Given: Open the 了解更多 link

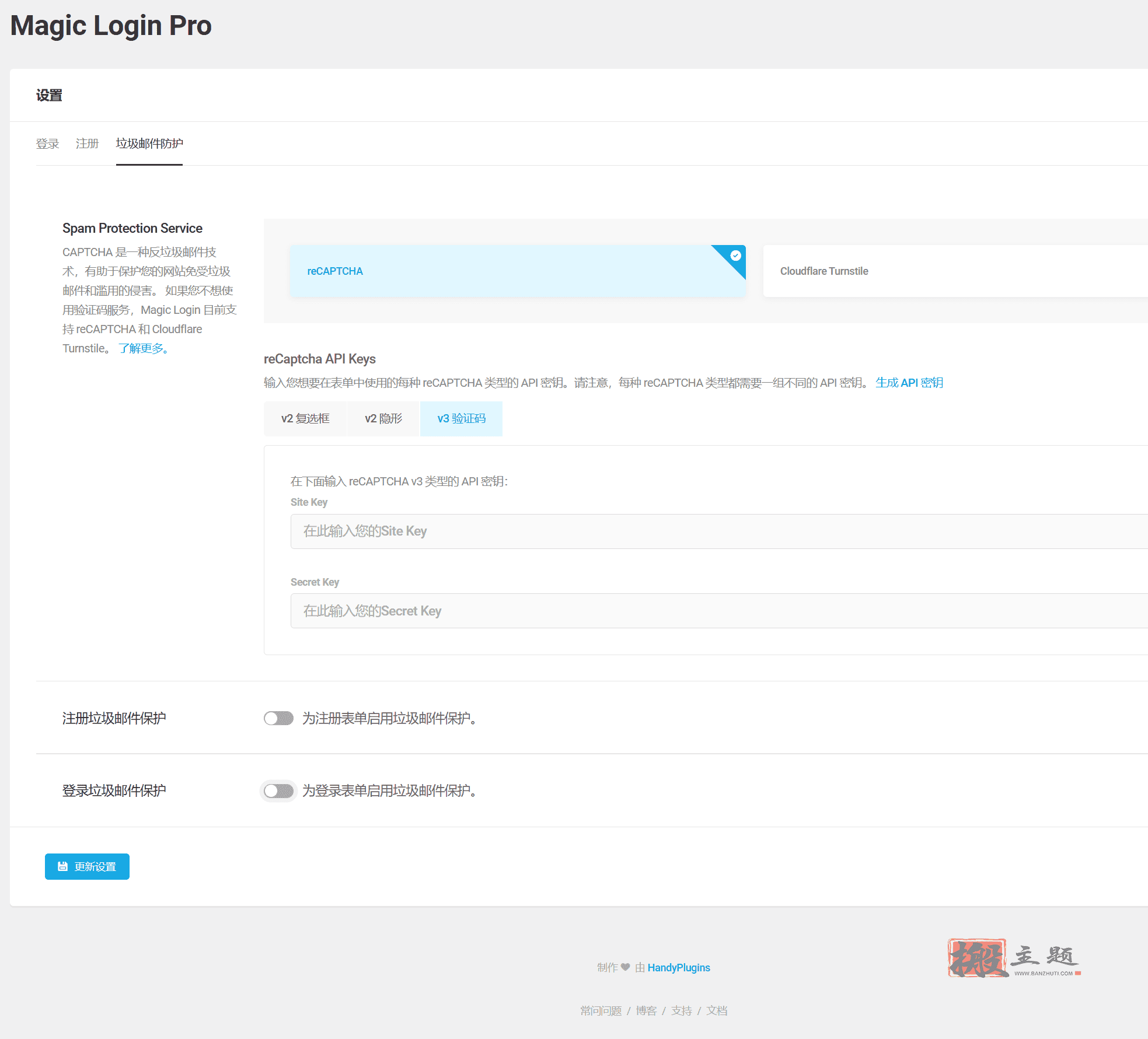Looking at the screenshot, I should point(144,348).
